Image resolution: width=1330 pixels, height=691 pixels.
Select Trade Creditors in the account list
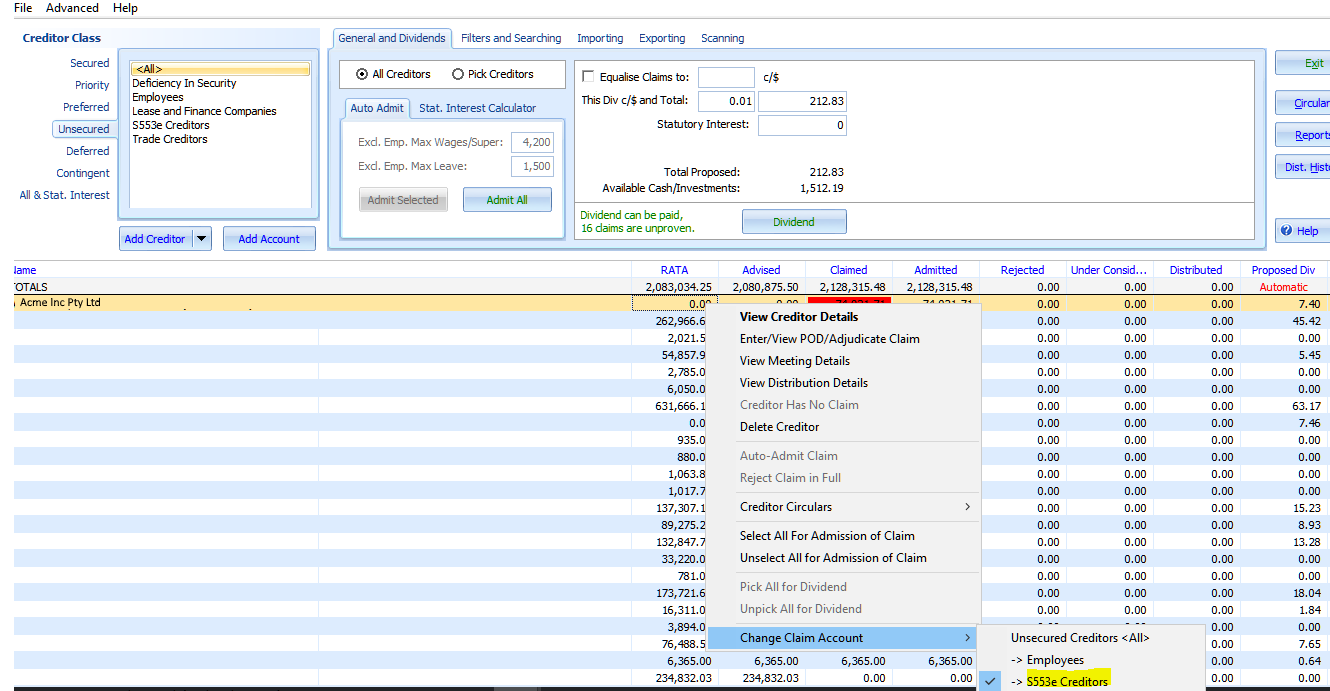170,139
